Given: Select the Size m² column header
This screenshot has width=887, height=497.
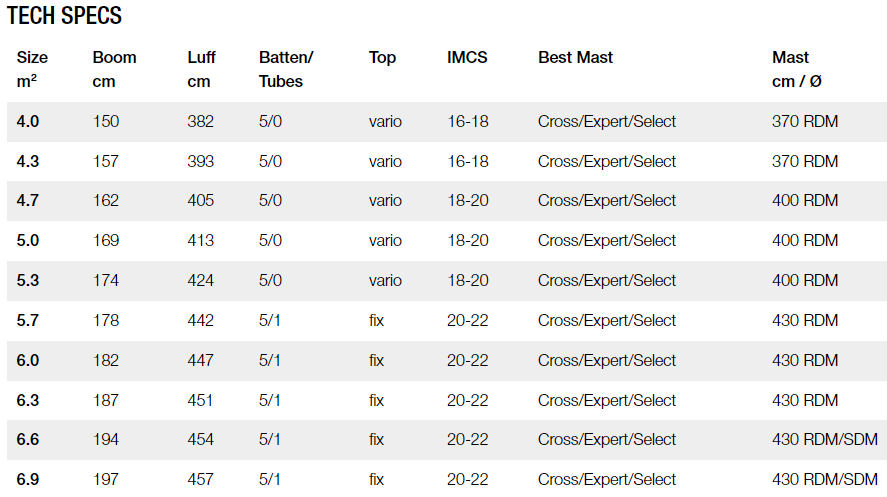Looking at the screenshot, I should pos(32,70).
